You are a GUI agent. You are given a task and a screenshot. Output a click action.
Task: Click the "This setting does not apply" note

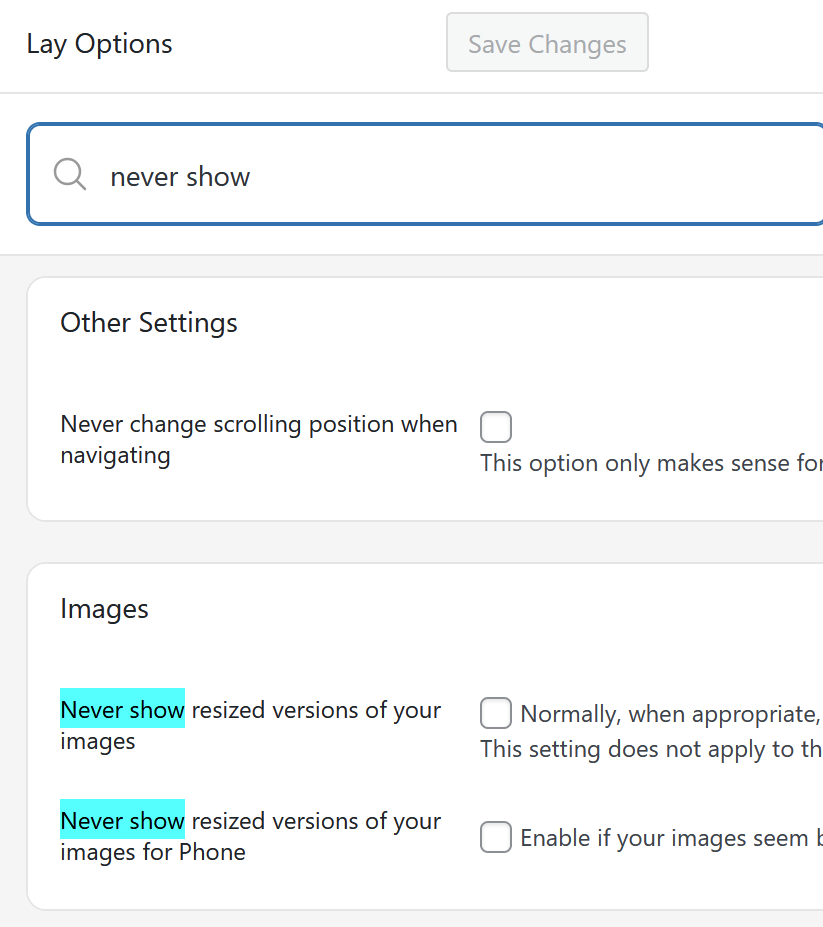point(650,749)
